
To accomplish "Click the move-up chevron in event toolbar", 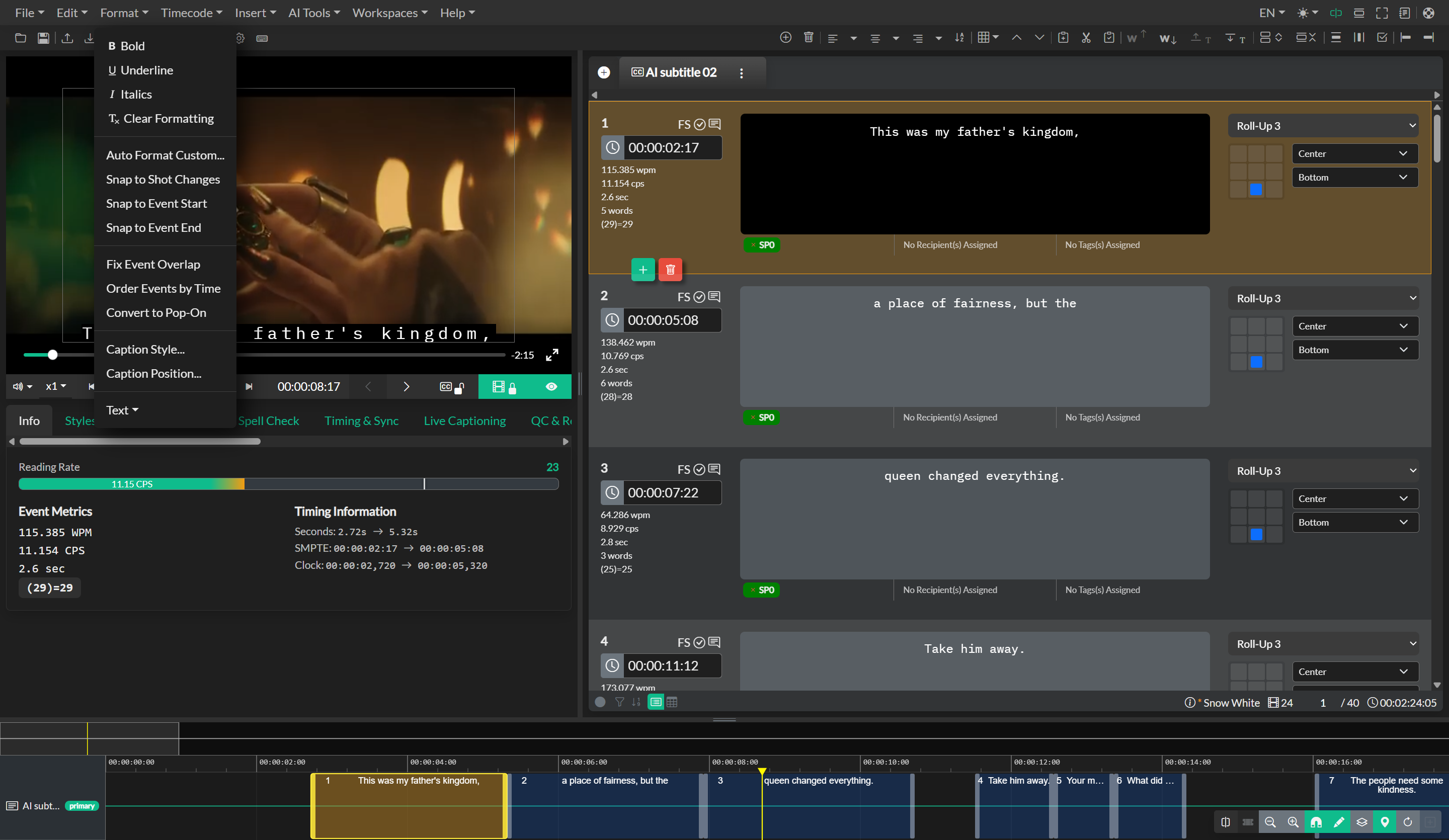I will click(x=1017, y=37).
